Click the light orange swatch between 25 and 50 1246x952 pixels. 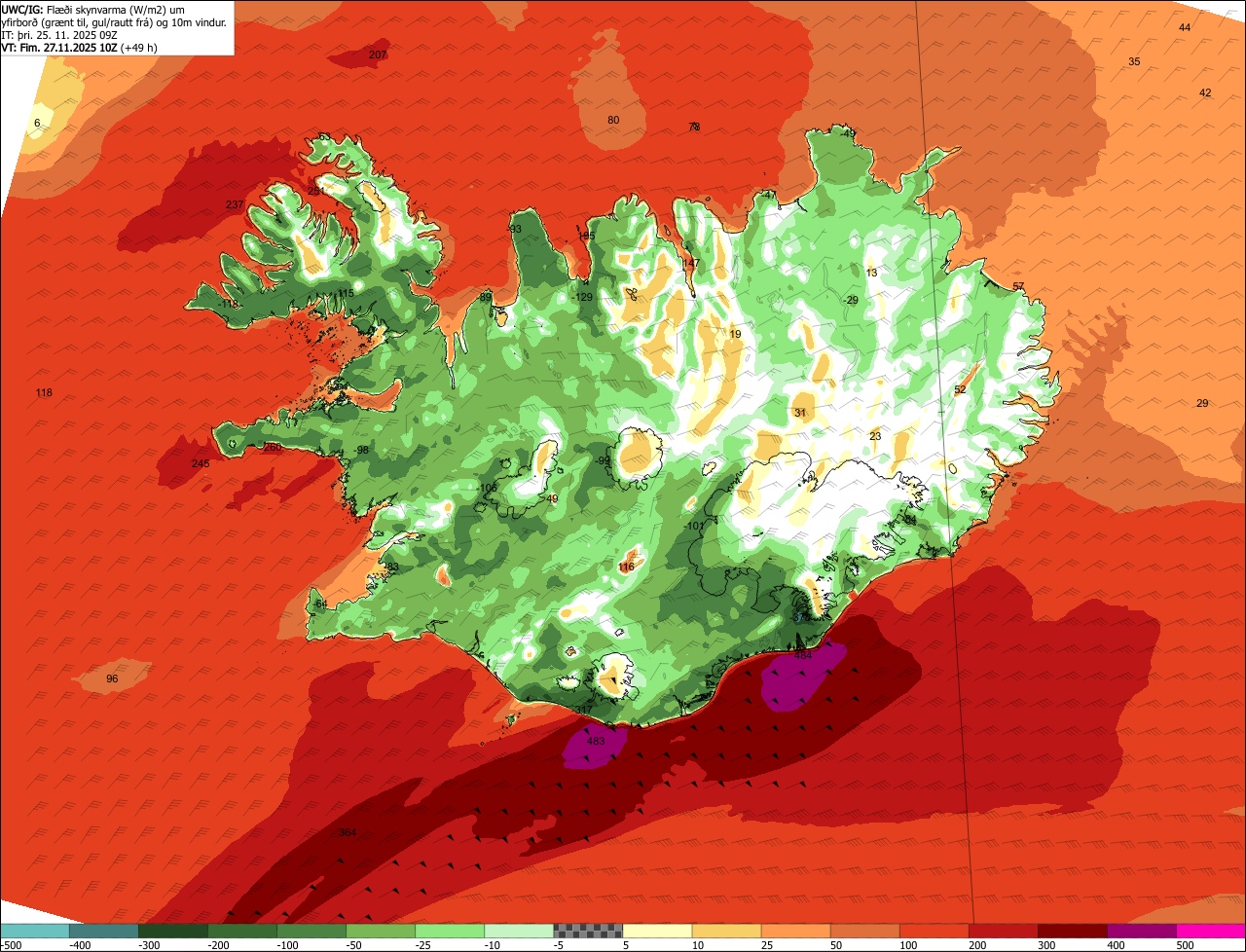796,931
